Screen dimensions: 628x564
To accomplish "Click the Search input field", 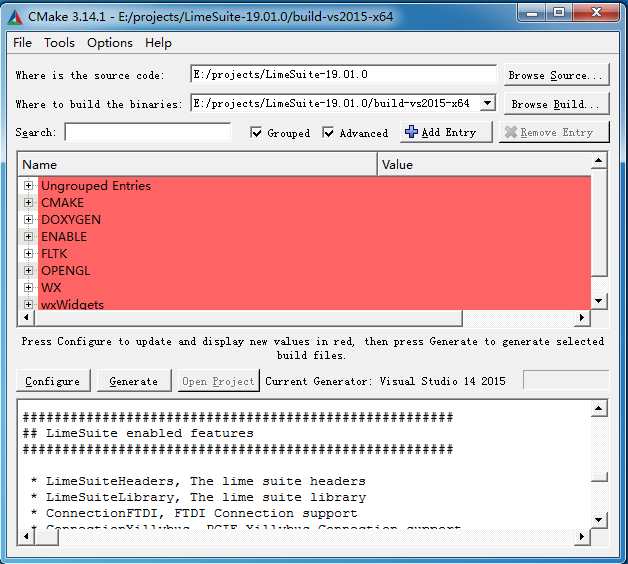I will [147, 132].
